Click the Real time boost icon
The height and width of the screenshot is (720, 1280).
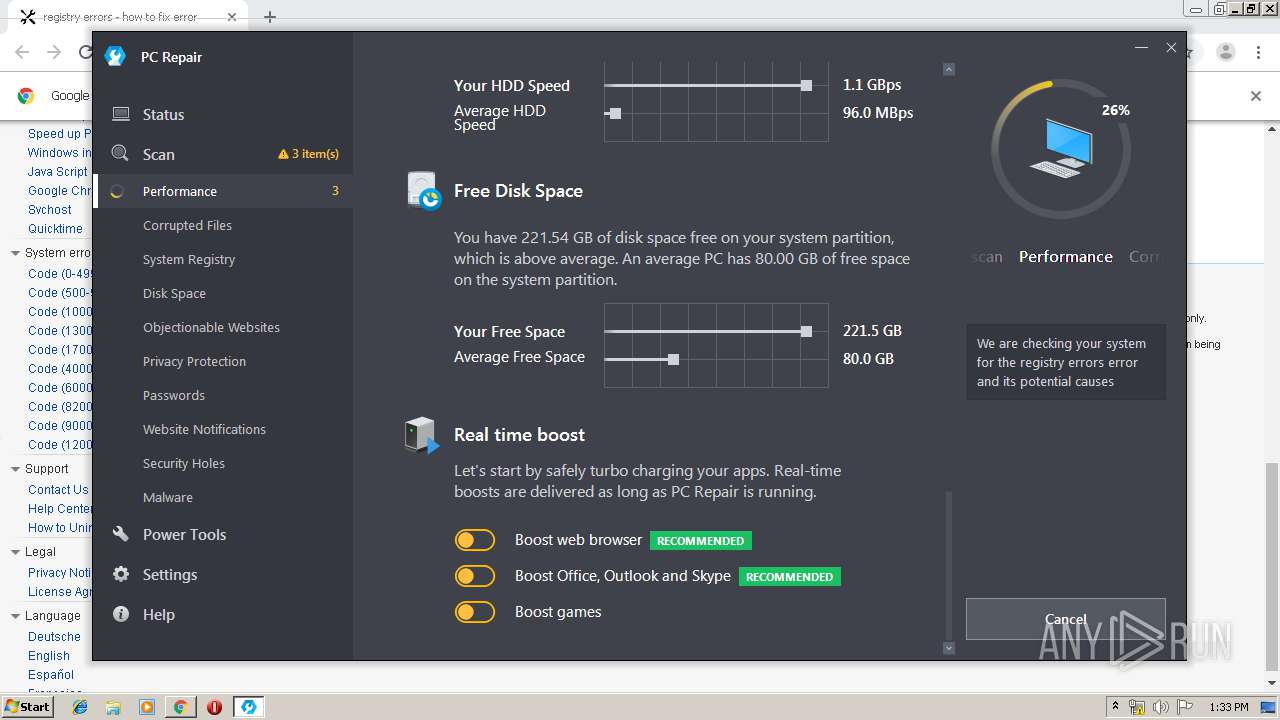pos(422,435)
